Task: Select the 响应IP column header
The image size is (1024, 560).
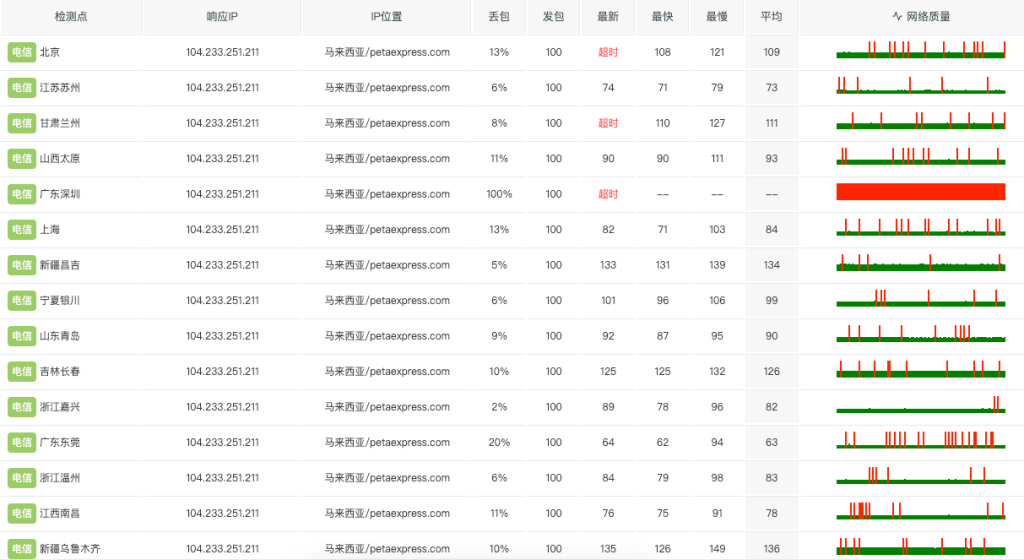Action: 222,17
